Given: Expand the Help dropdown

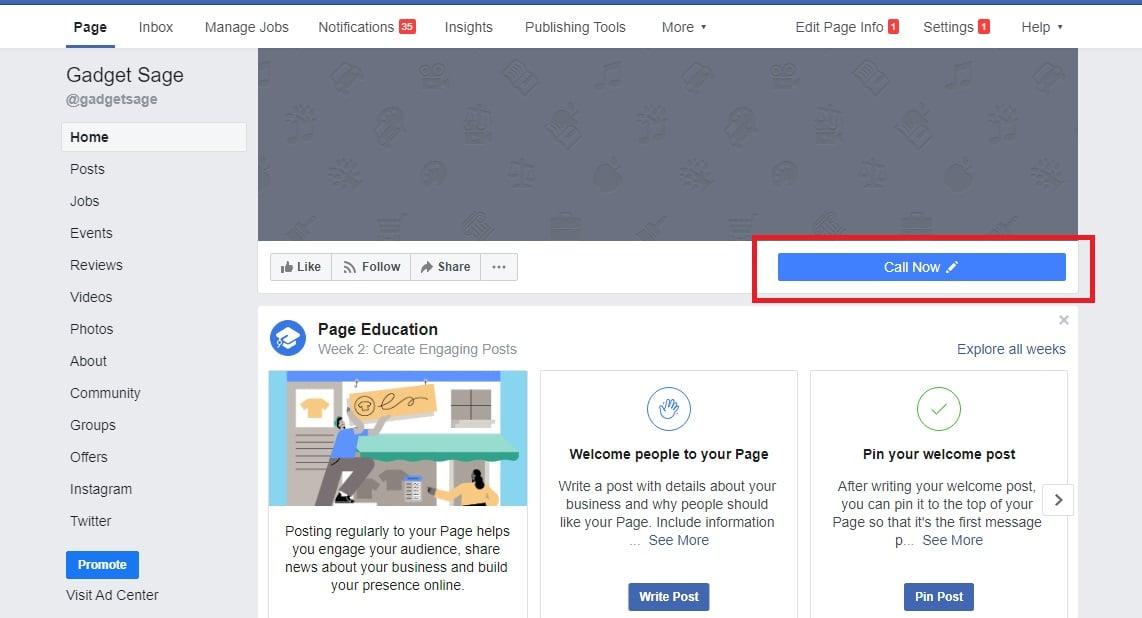Looking at the screenshot, I should coord(1041,27).
